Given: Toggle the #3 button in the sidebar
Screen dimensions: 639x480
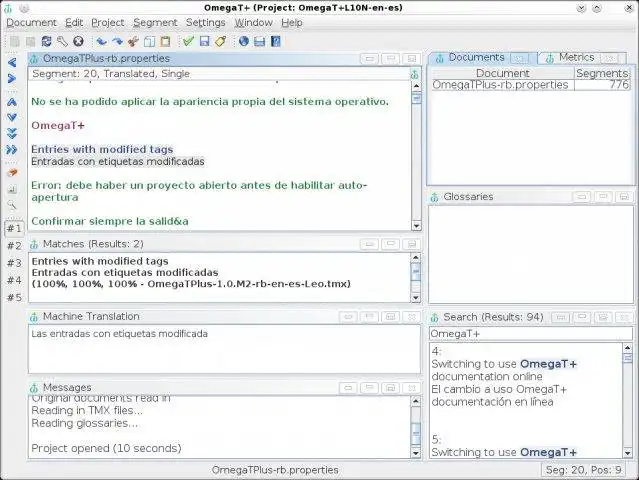Looking at the screenshot, I should coord(14,263).
